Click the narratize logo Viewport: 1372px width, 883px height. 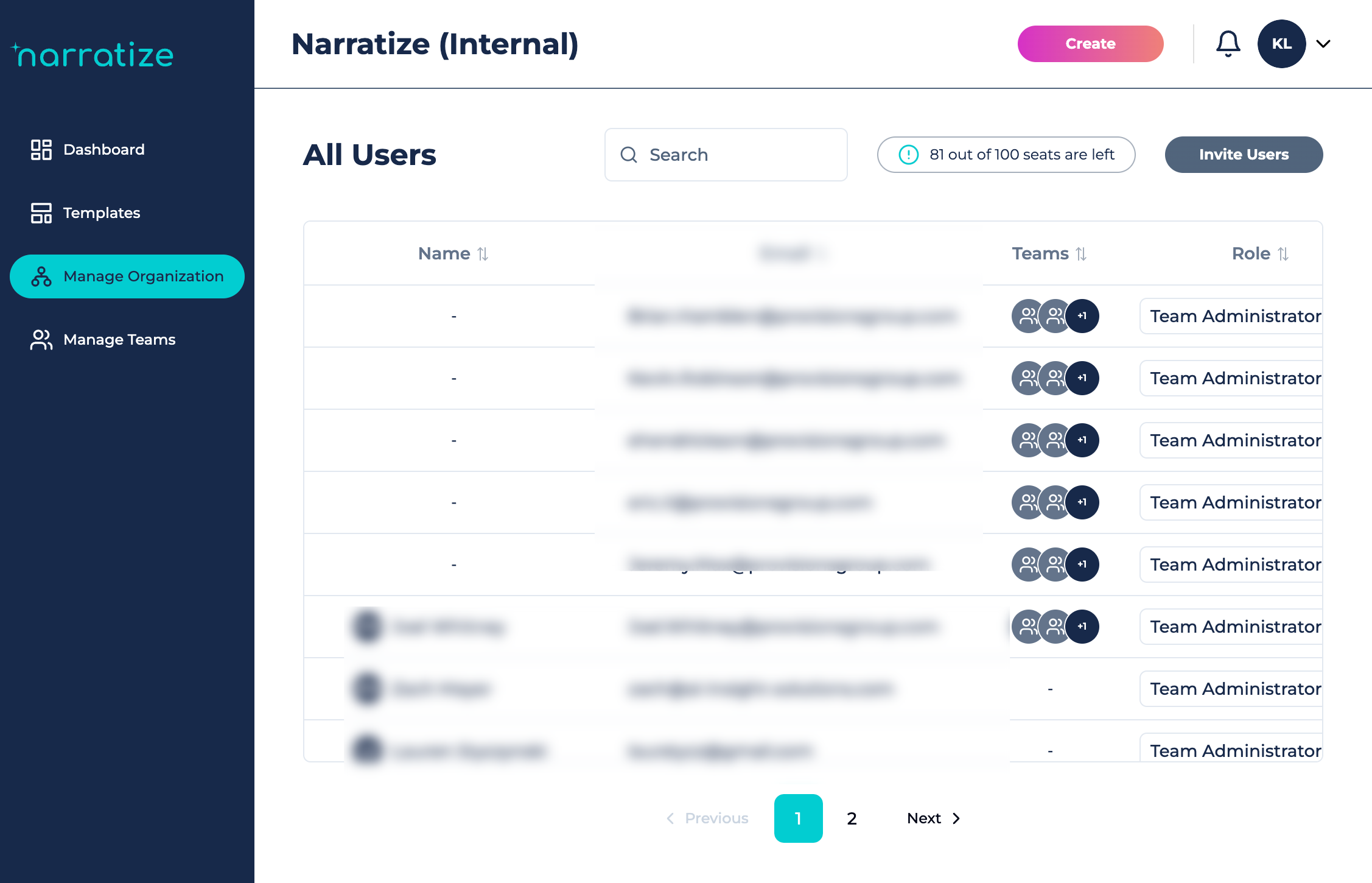(93, 55)
